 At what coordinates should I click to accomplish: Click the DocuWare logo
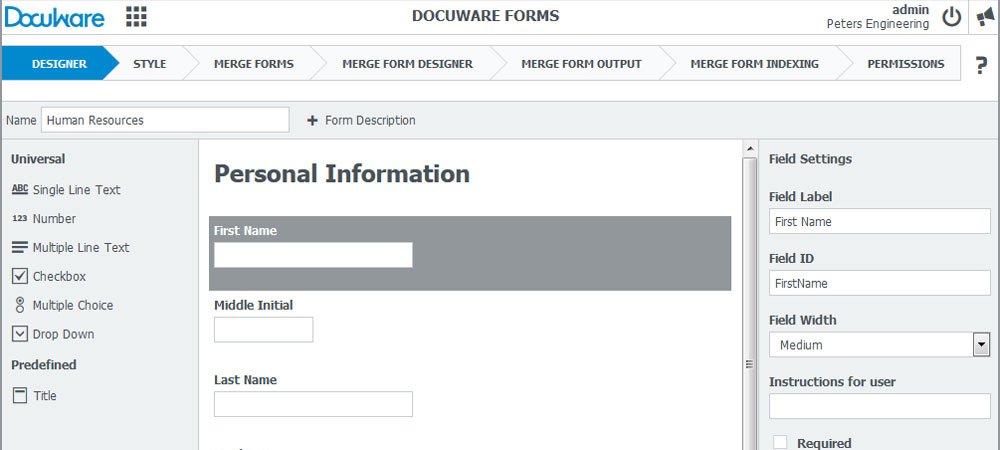[54, 17]
